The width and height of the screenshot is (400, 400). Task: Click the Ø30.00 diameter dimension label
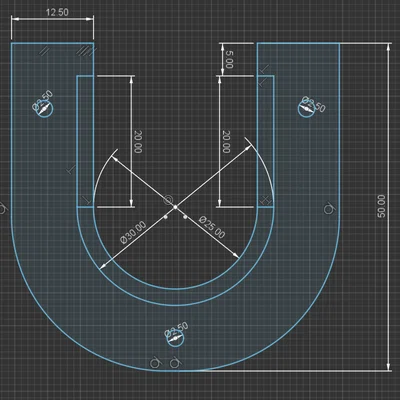tap(133, 232)
